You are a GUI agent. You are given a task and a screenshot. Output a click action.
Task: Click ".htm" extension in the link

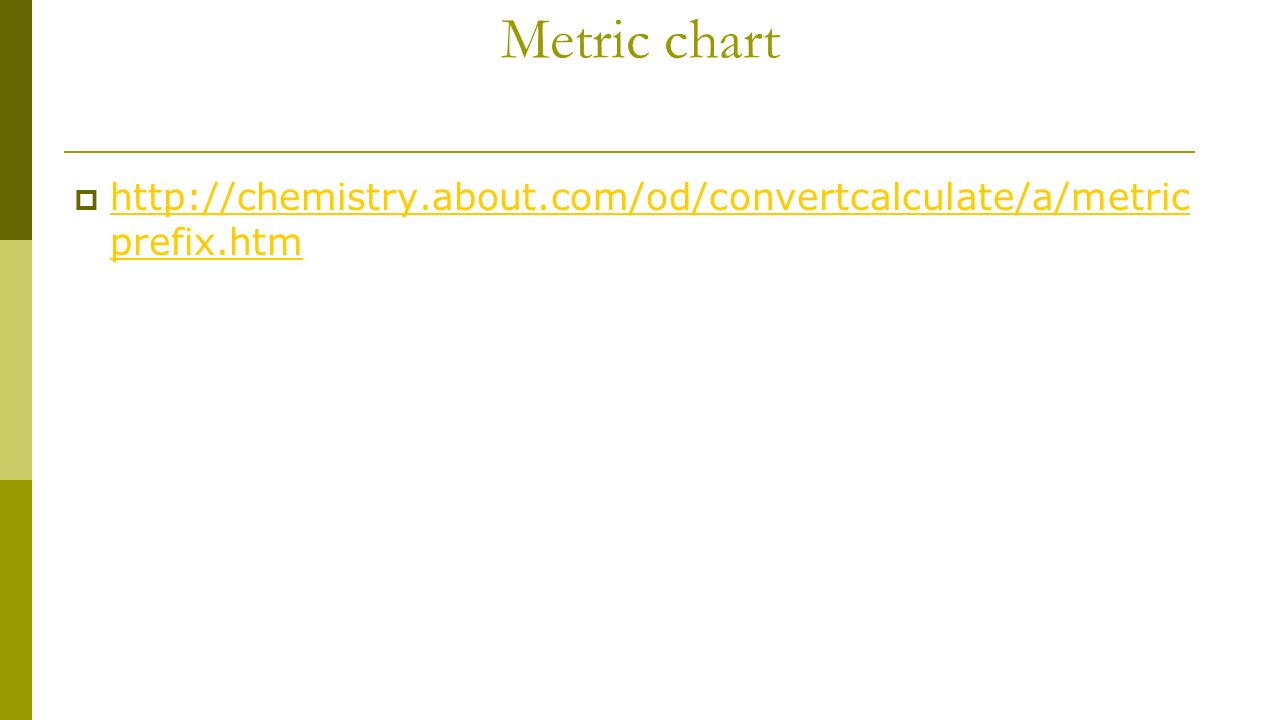[264, 242]
